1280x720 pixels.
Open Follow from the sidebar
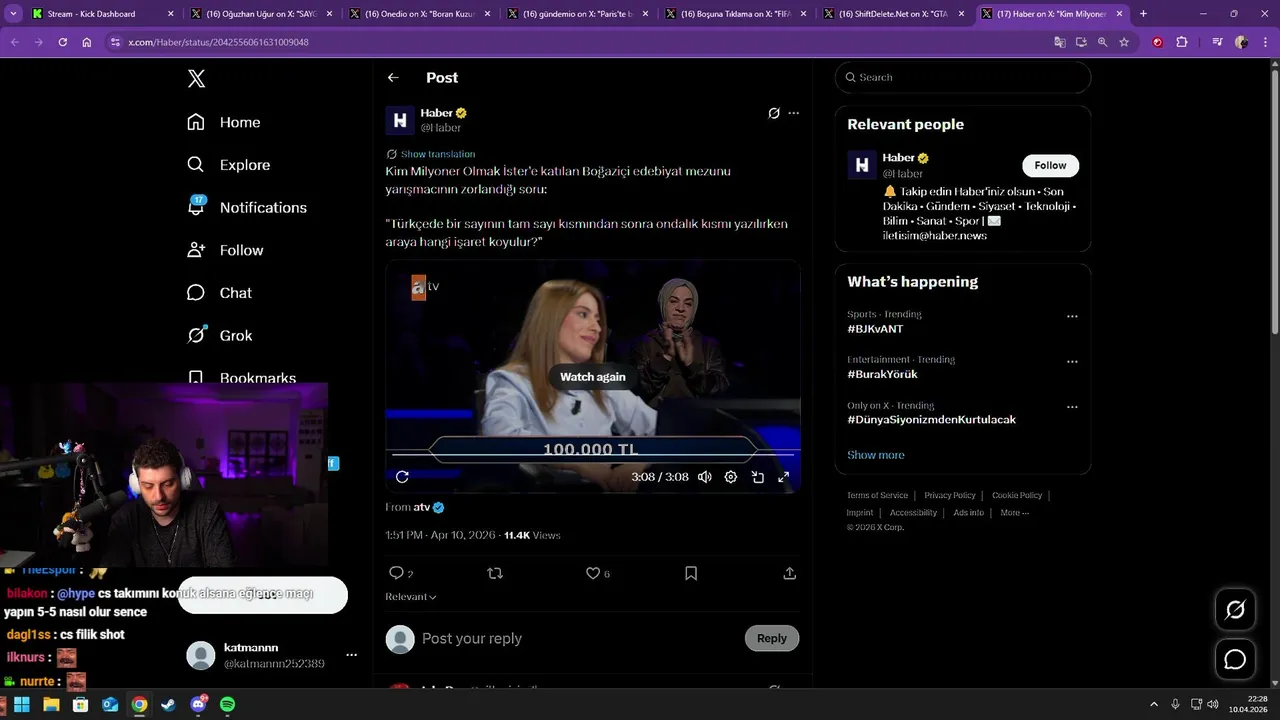[225, 250]
